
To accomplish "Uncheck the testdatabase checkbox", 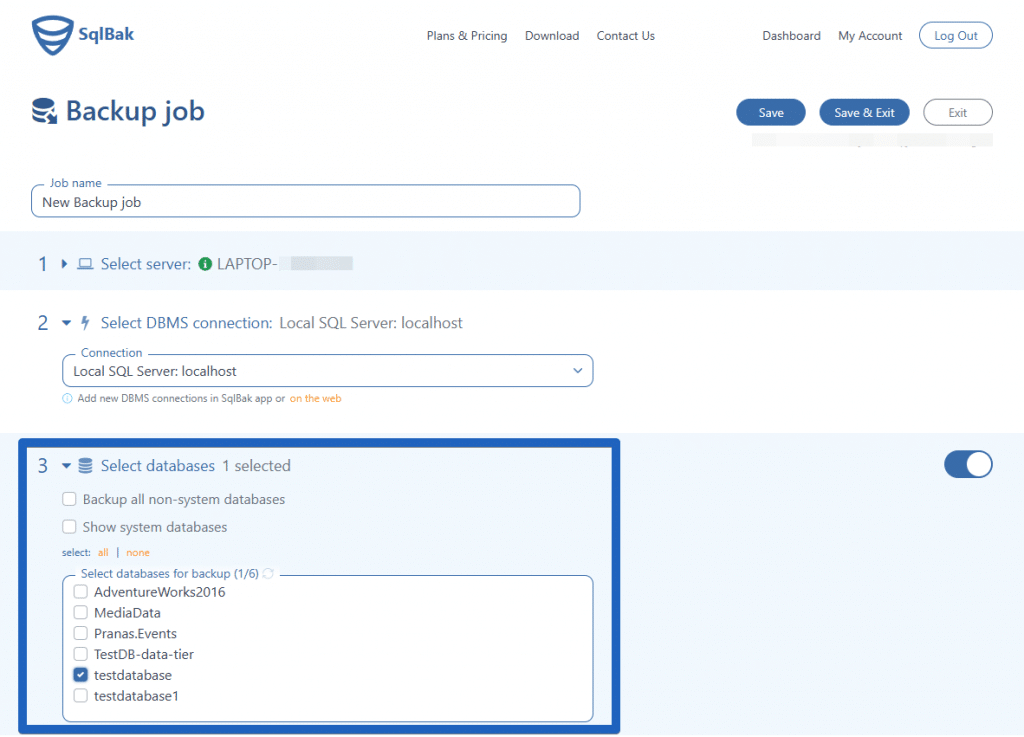I will click(80, 675).
